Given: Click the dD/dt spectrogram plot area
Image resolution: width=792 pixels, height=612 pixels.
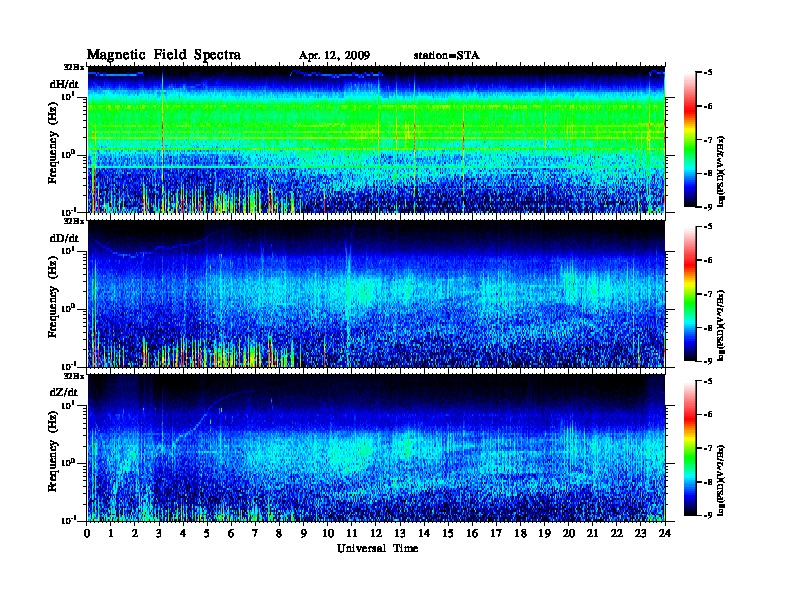Looking at the screenshot, I should coord(376,294).
